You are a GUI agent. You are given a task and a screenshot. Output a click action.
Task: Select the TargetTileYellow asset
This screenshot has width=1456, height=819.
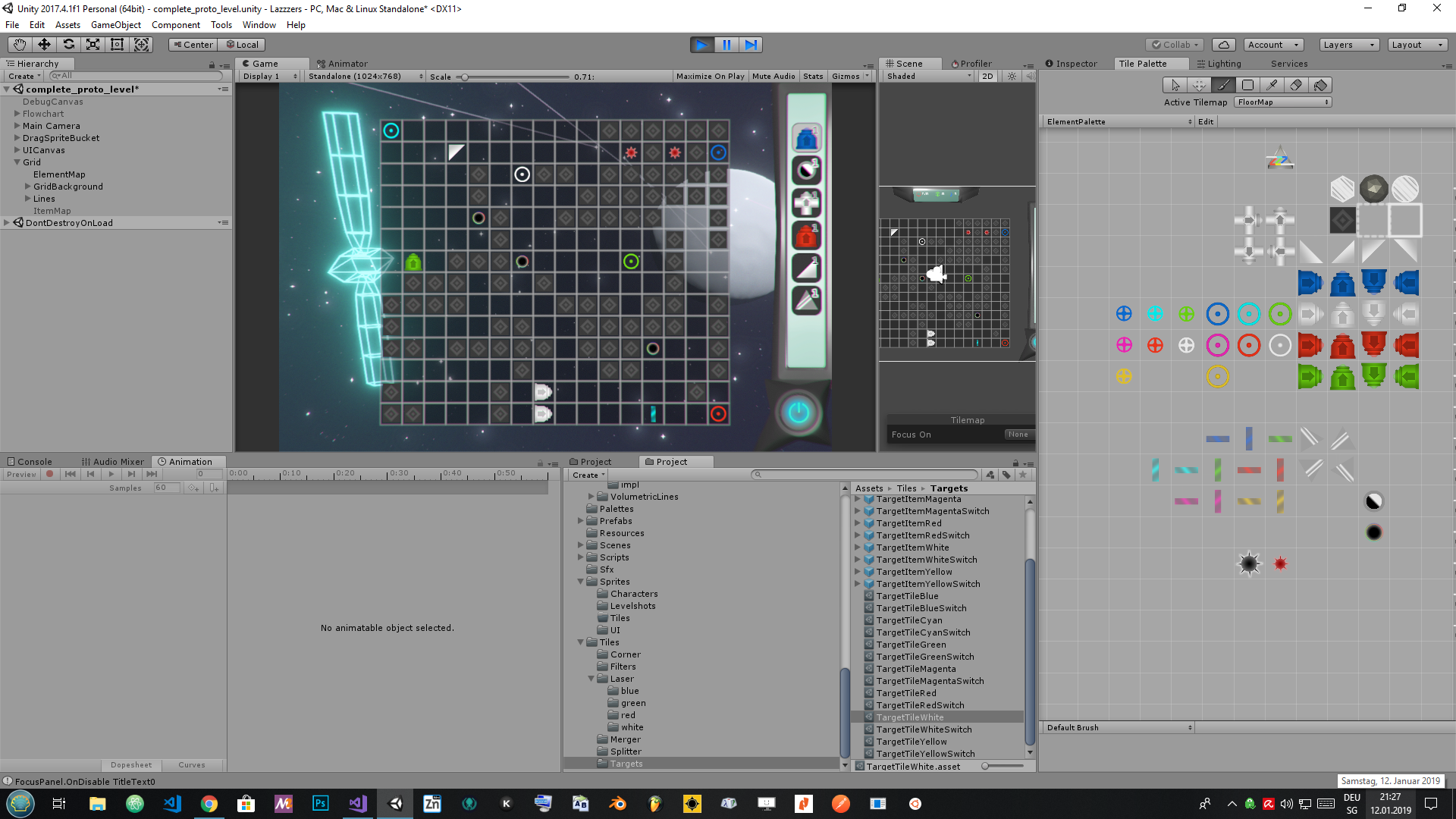coord(911,742)
